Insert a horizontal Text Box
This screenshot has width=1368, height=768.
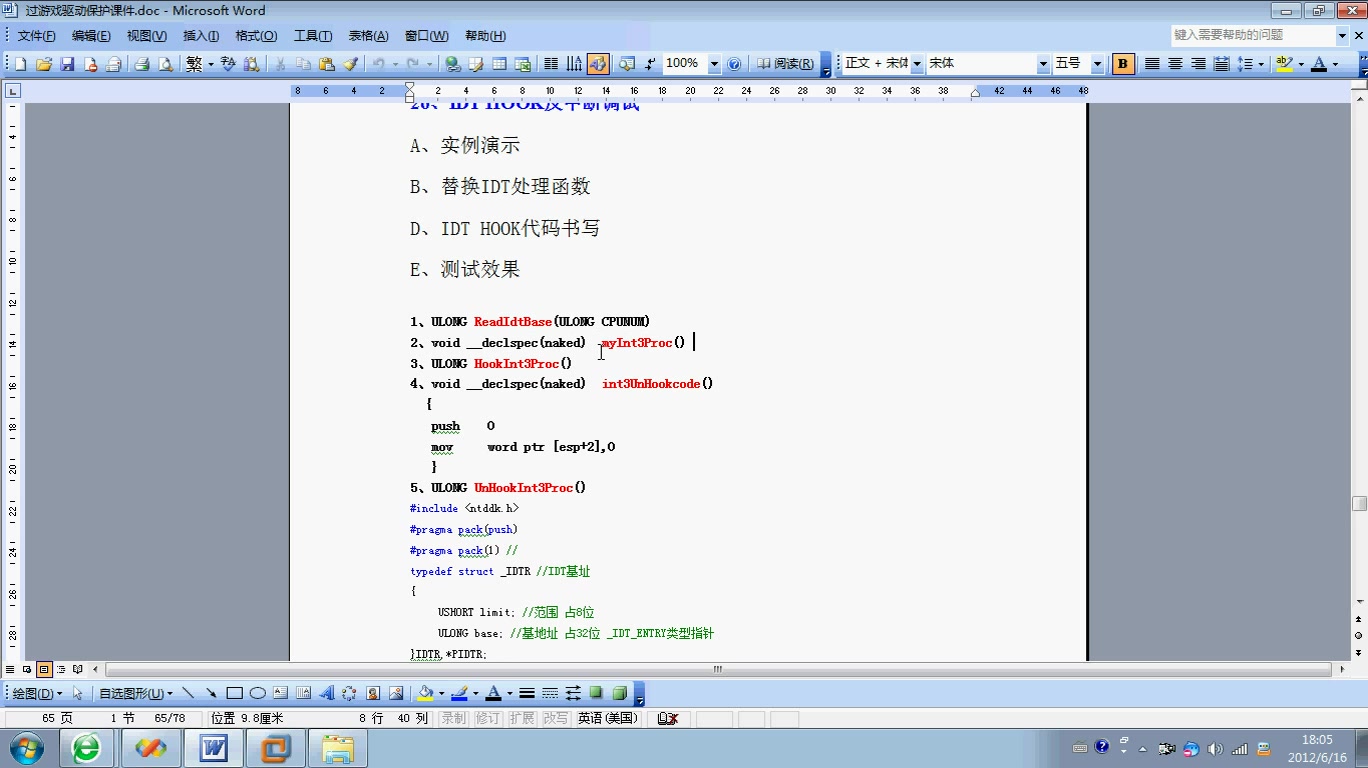(x=280, y=693)
